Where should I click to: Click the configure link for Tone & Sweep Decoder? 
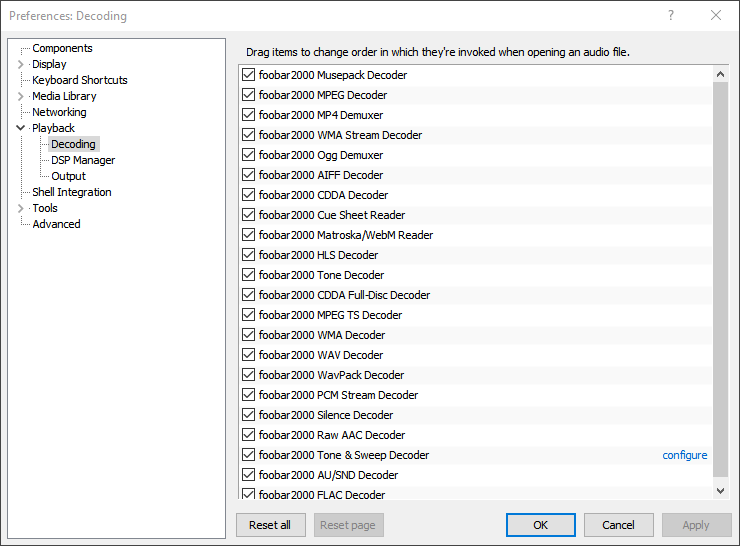click(x=685, y=455)
